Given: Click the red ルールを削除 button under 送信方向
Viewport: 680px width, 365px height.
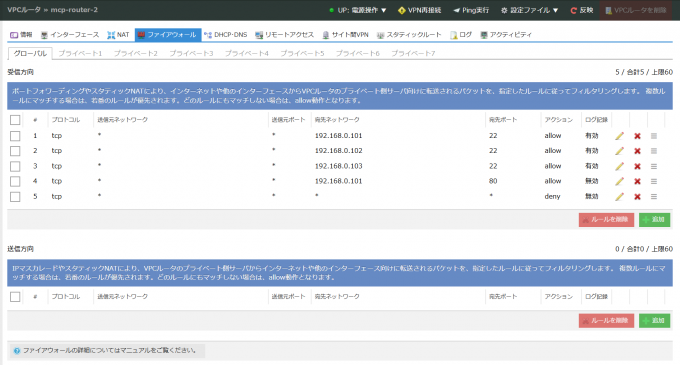Looking at the screenshot, I should coord(606,321).
